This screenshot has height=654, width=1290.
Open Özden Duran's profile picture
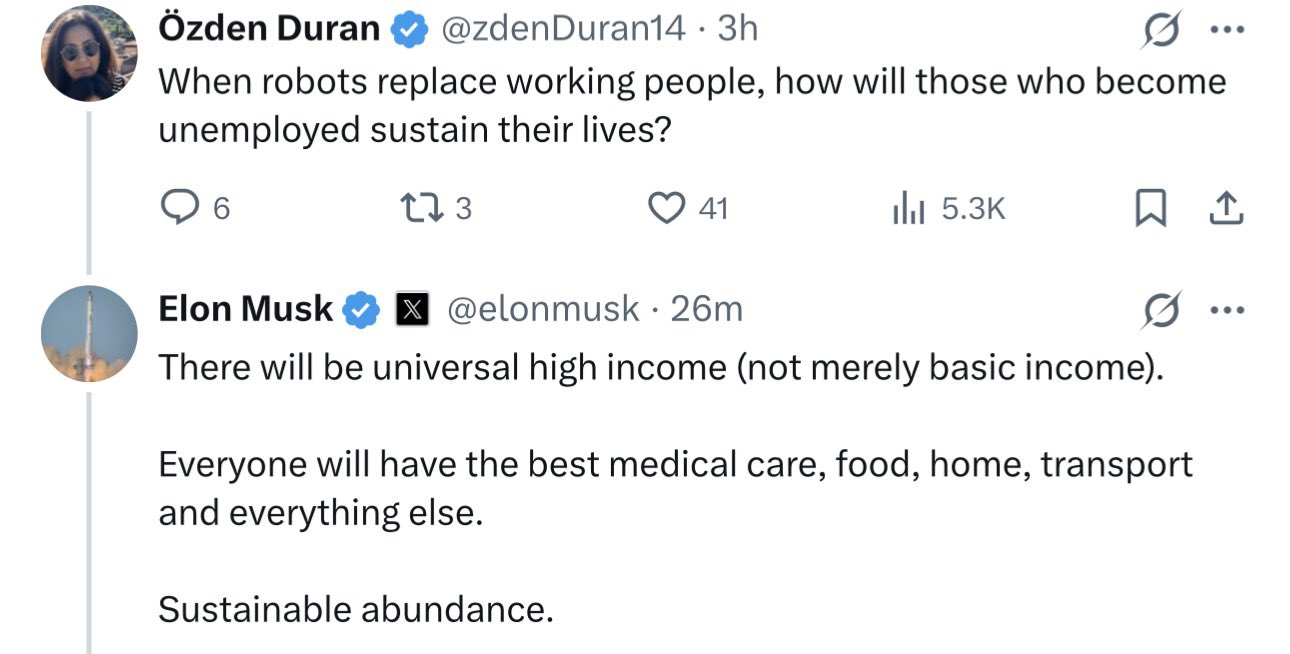[89, 53]
